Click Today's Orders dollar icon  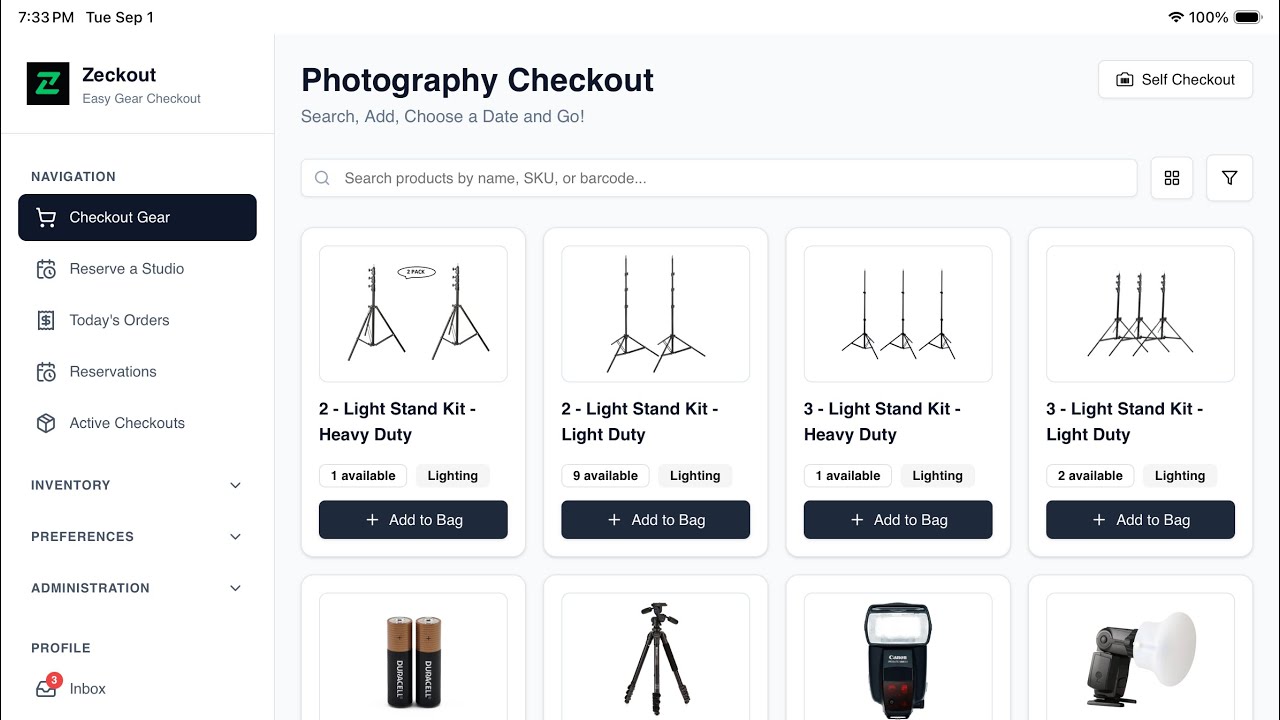46,320
